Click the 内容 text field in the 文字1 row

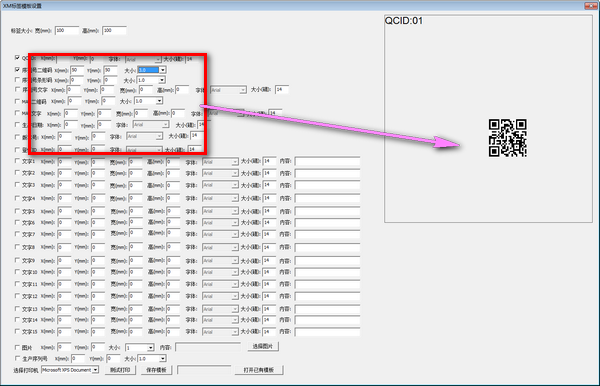click(327, 161)
